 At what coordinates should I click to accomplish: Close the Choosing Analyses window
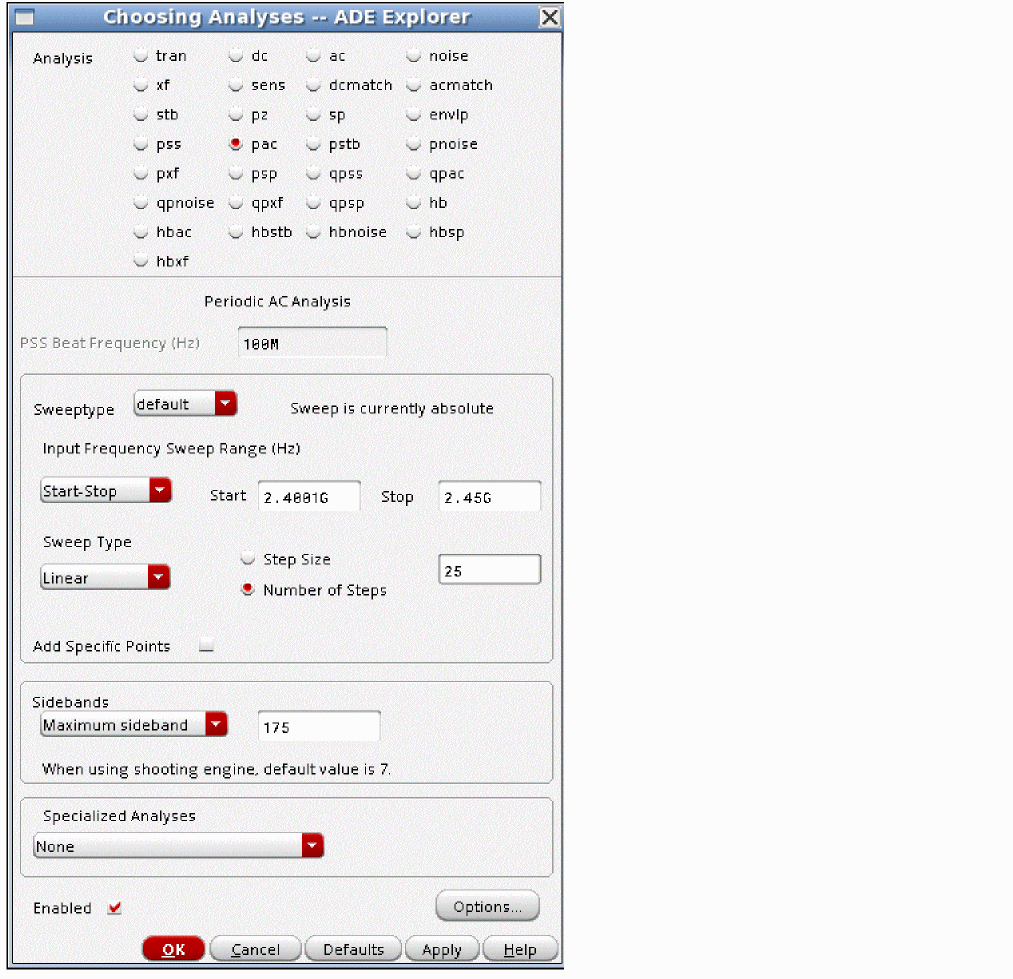[x=549, y=17]
